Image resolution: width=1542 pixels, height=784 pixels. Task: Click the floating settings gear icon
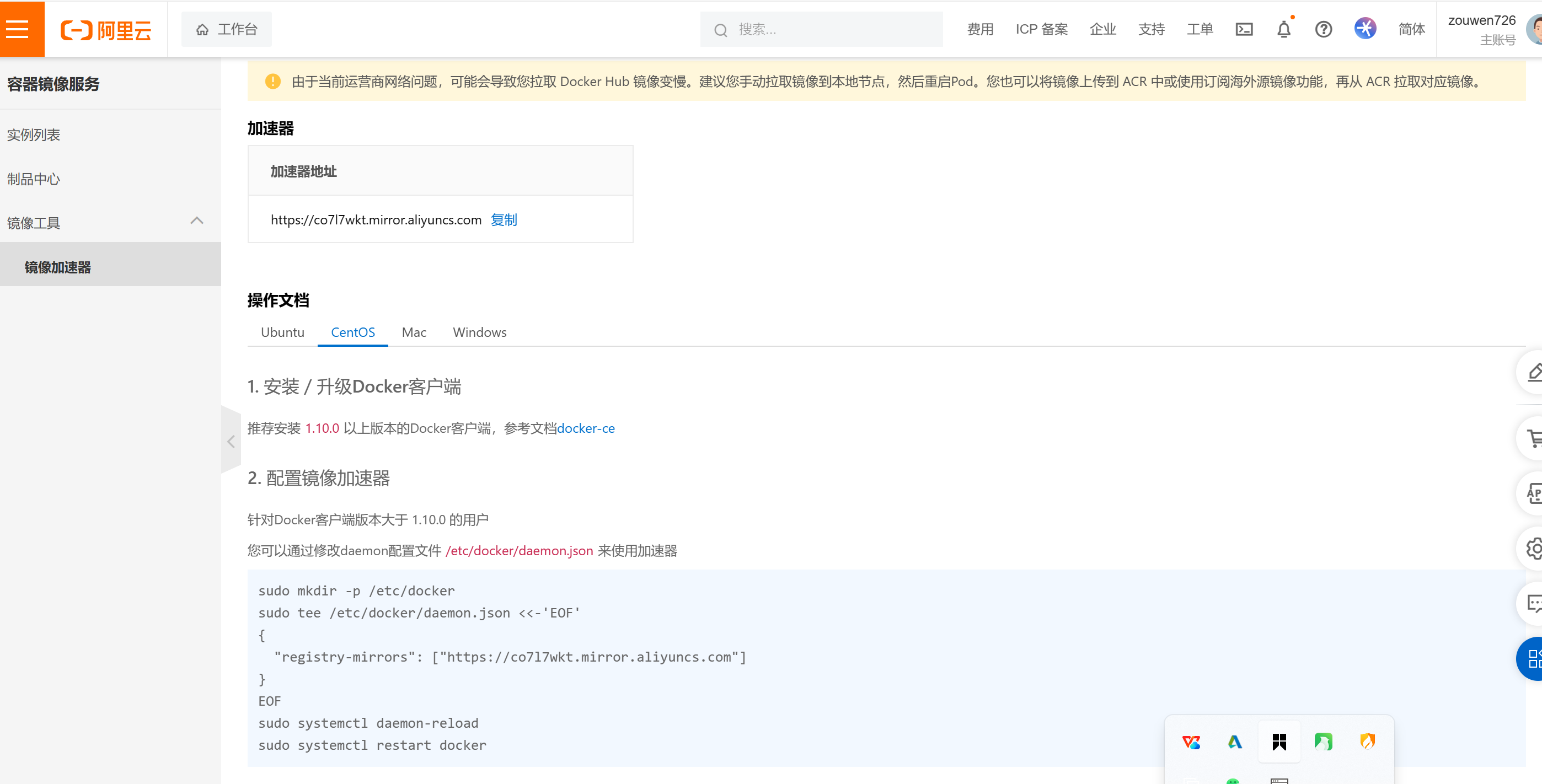click(x=1533, y=548)
